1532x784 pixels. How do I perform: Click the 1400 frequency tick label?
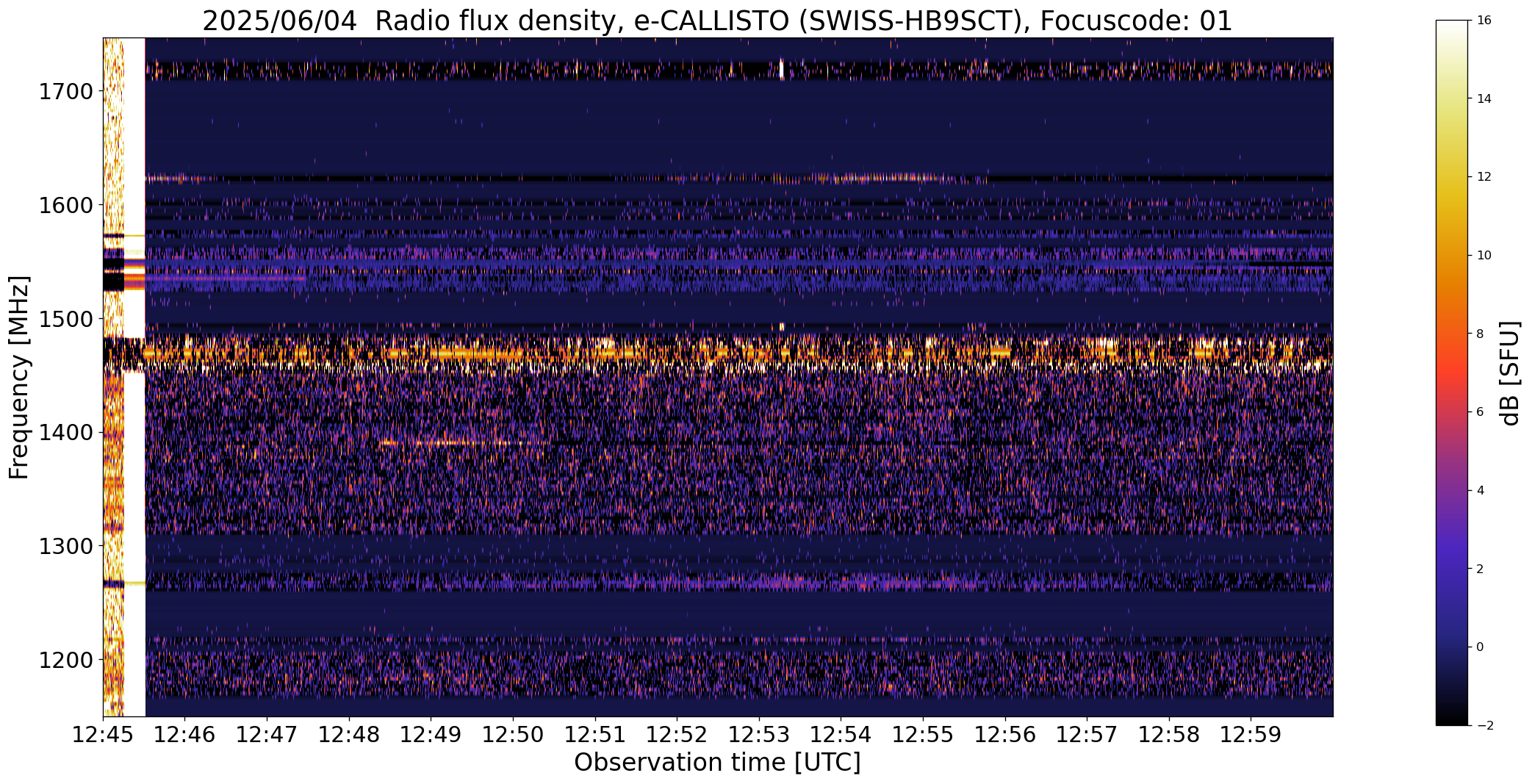pyautogui.click(x=65, y=433)
